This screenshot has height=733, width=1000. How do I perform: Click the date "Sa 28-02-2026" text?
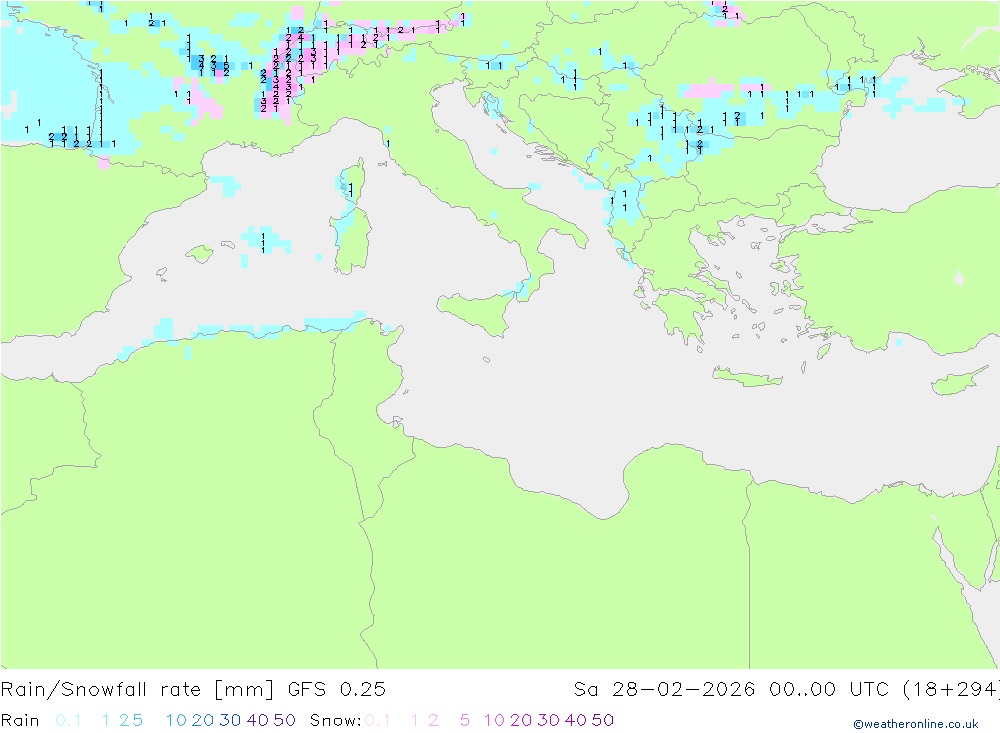click(x=664, y=690)
